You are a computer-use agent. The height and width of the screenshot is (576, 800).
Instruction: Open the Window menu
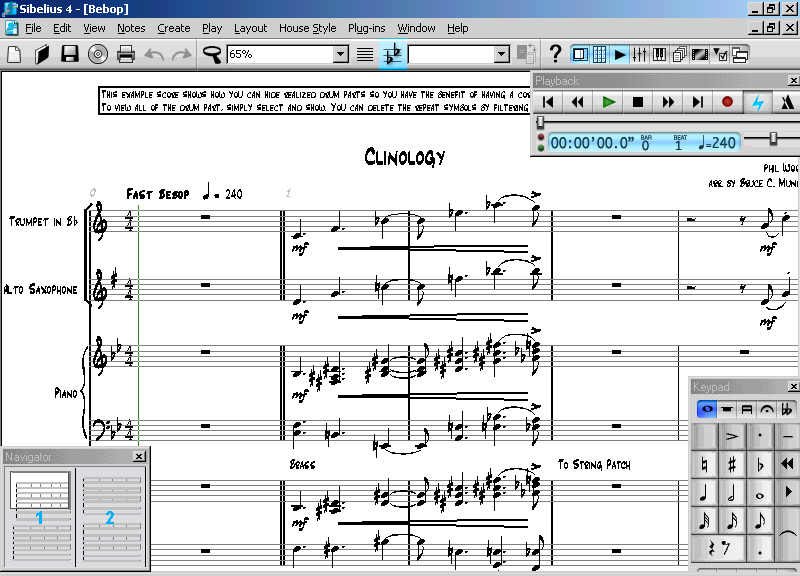416,28
